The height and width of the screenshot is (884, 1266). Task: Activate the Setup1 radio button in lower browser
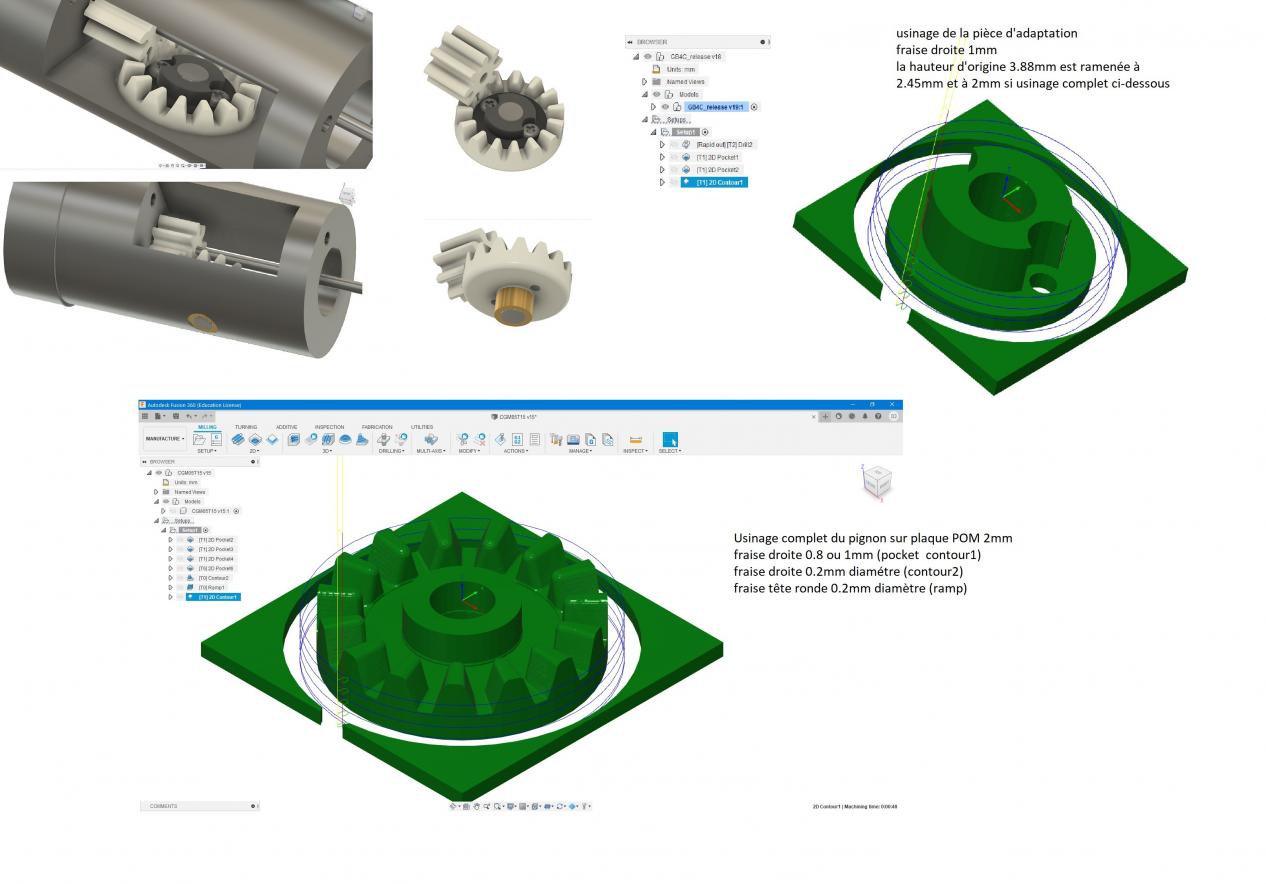pyautogui.click(x=206, y=530)
